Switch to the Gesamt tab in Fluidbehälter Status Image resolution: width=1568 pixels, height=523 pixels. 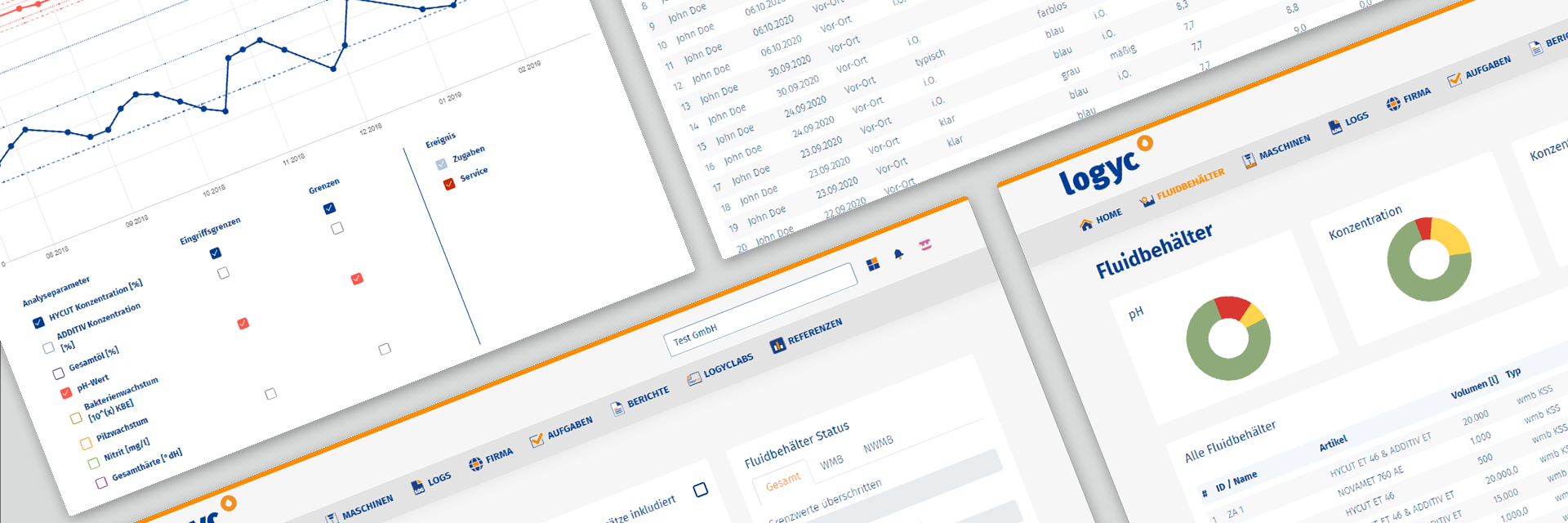783,482
